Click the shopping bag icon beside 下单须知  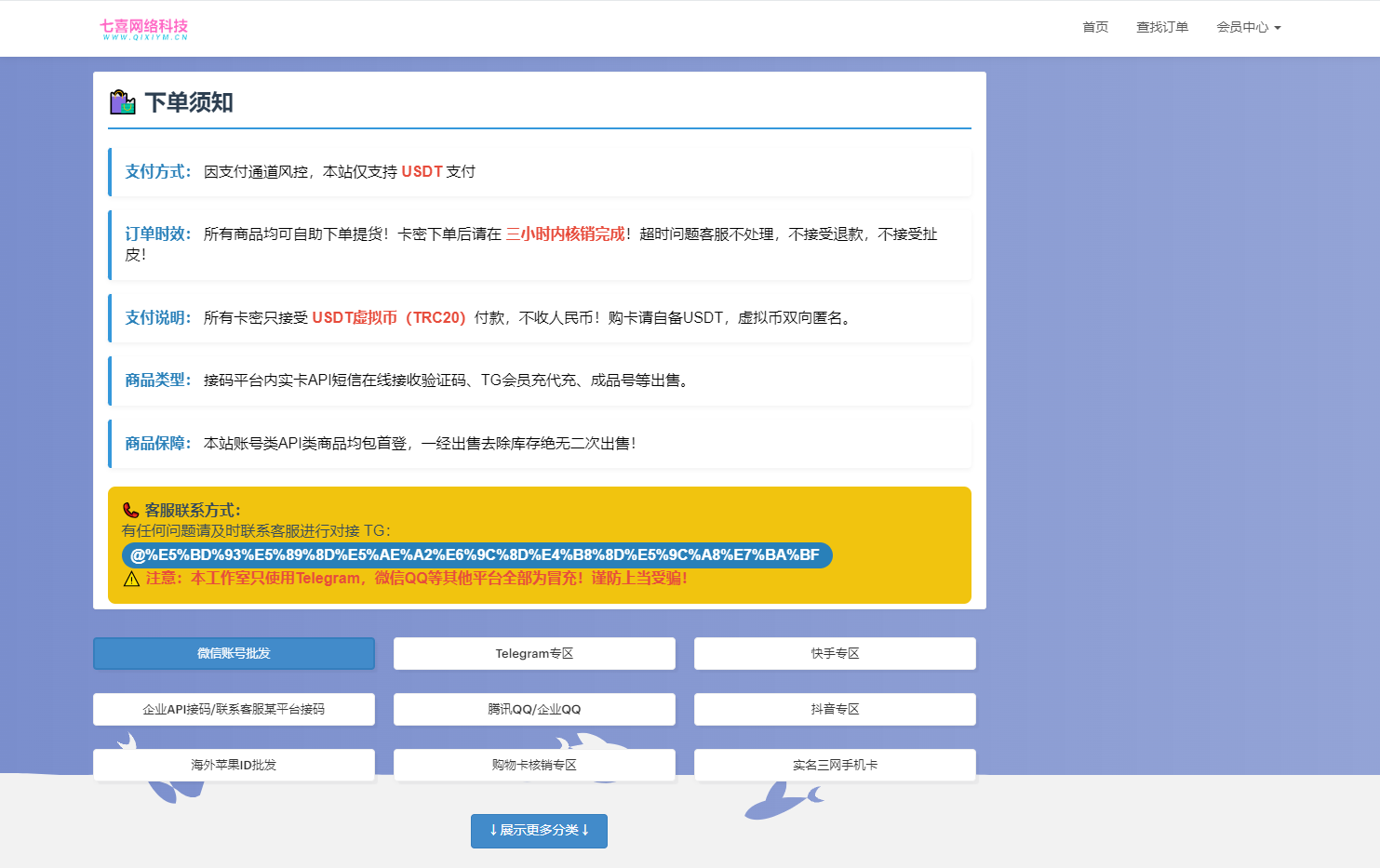122,101
